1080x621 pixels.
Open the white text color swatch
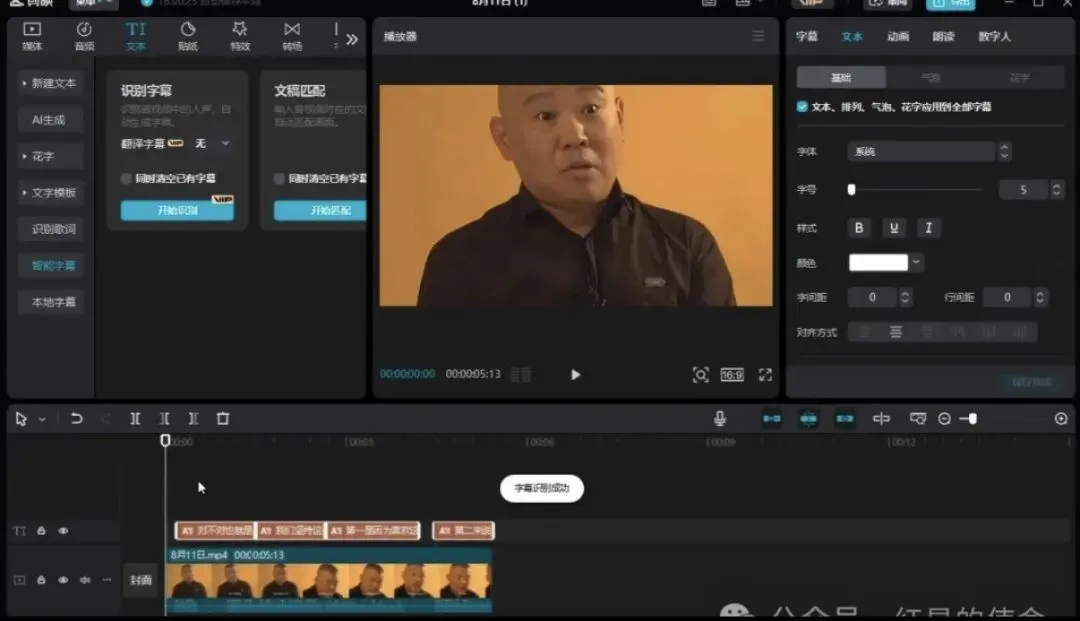pos(878,262)
